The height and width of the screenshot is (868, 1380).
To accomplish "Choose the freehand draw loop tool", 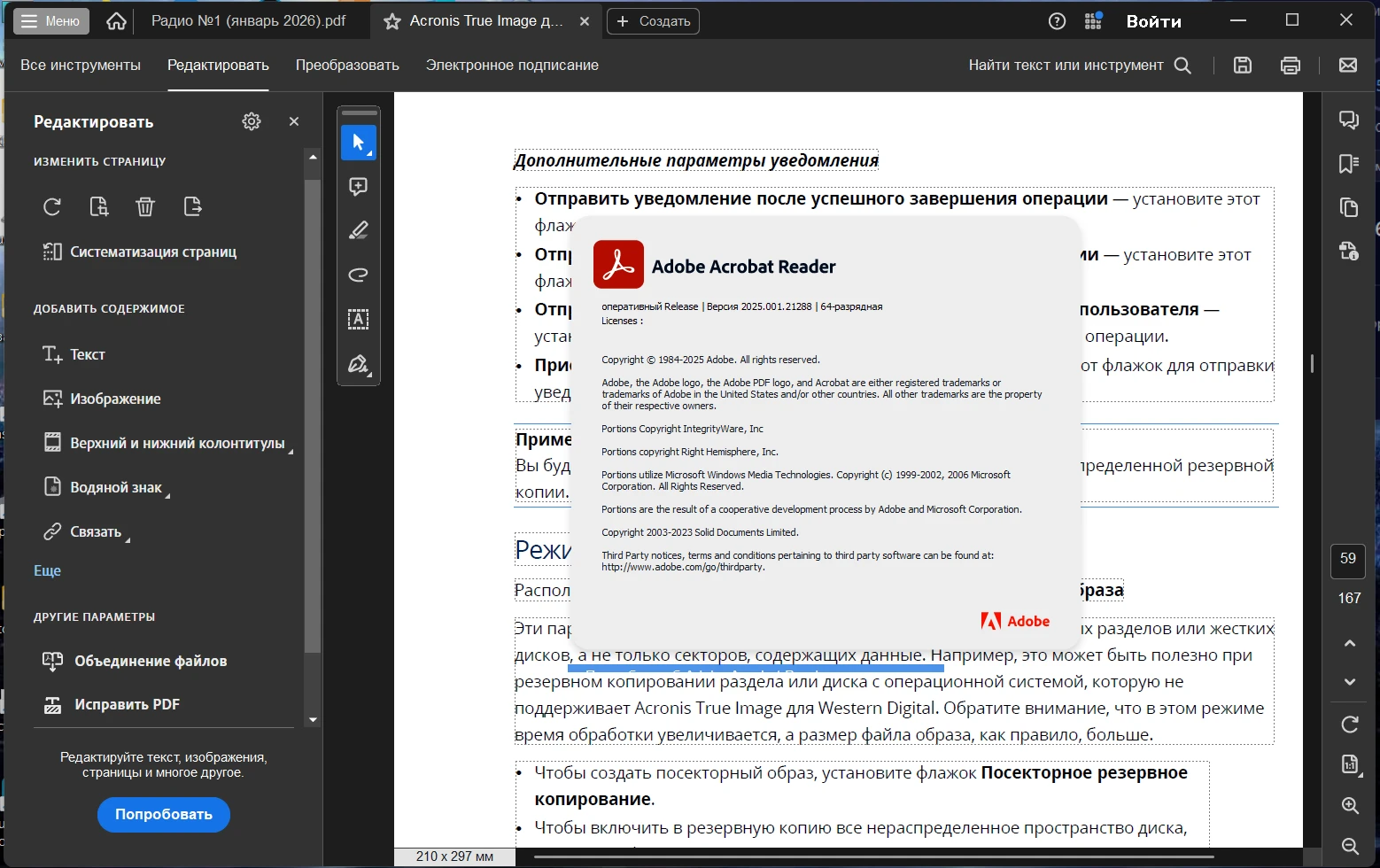I will pyautogui.click(x=358, y=275).
